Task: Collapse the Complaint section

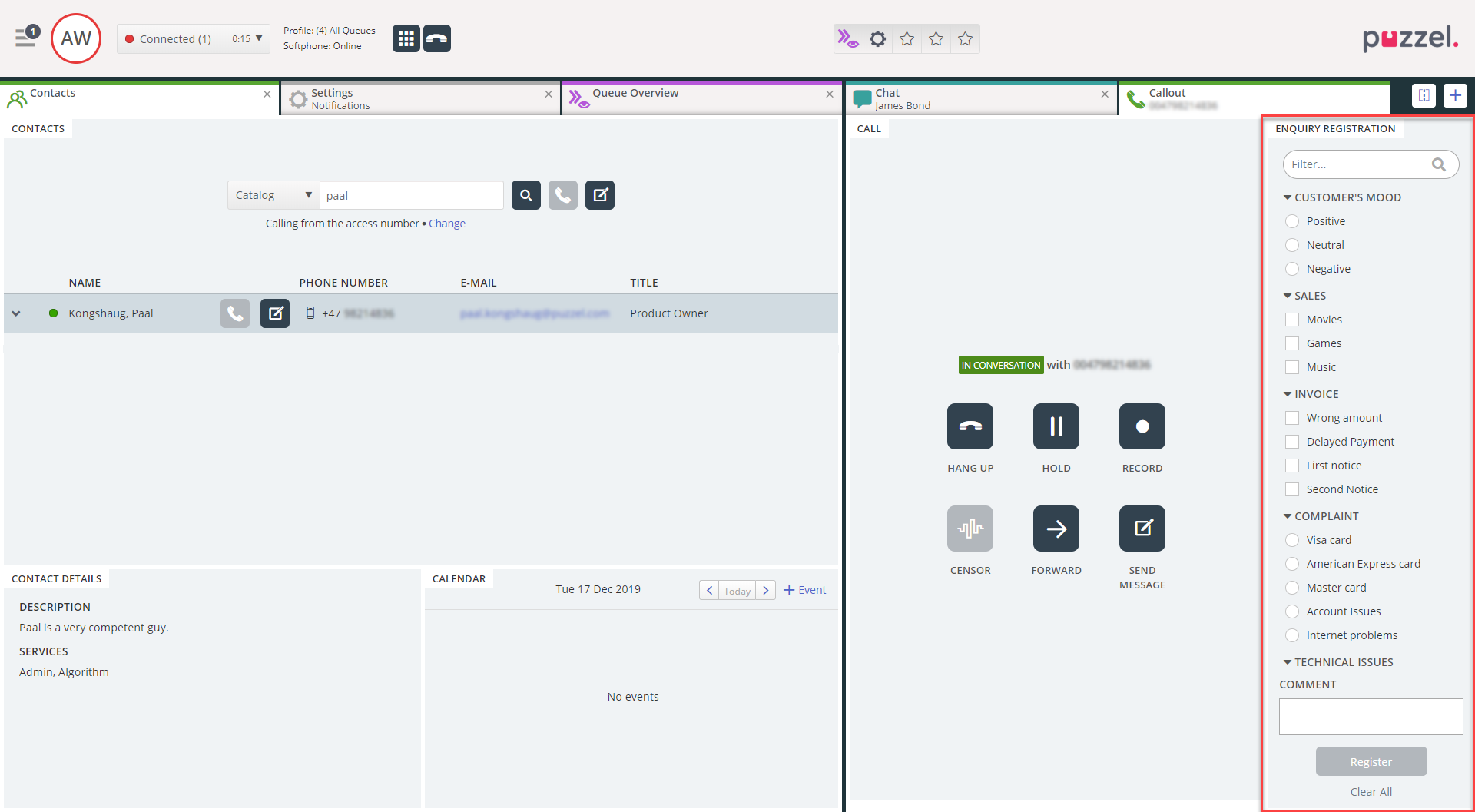Action: tap(1288, 516)
